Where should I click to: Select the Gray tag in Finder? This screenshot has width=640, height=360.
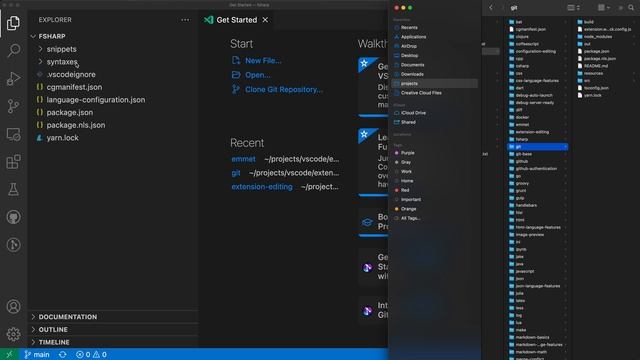point(406,162)
